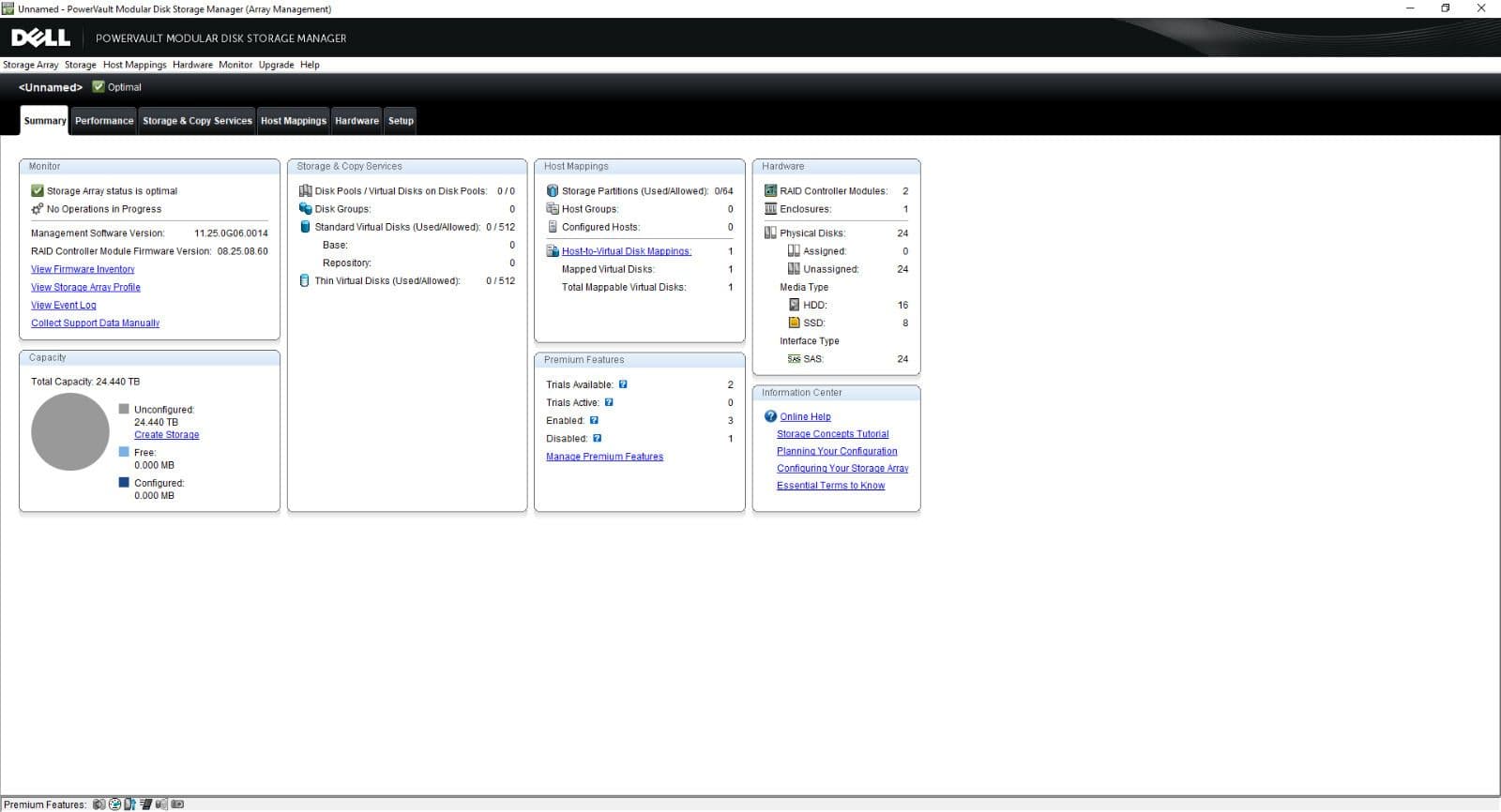
Task: Click the RAID Controller Modules icon
Action: (770, 190)
